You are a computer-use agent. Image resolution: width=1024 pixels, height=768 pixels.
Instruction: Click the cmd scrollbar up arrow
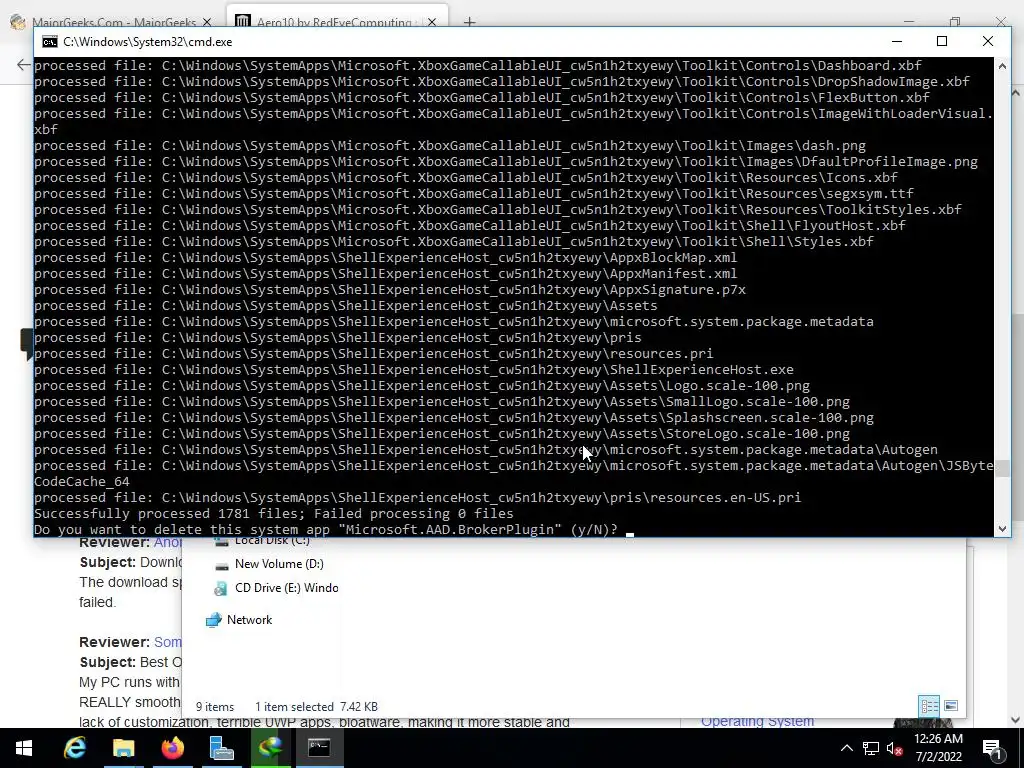point(1002,65)
